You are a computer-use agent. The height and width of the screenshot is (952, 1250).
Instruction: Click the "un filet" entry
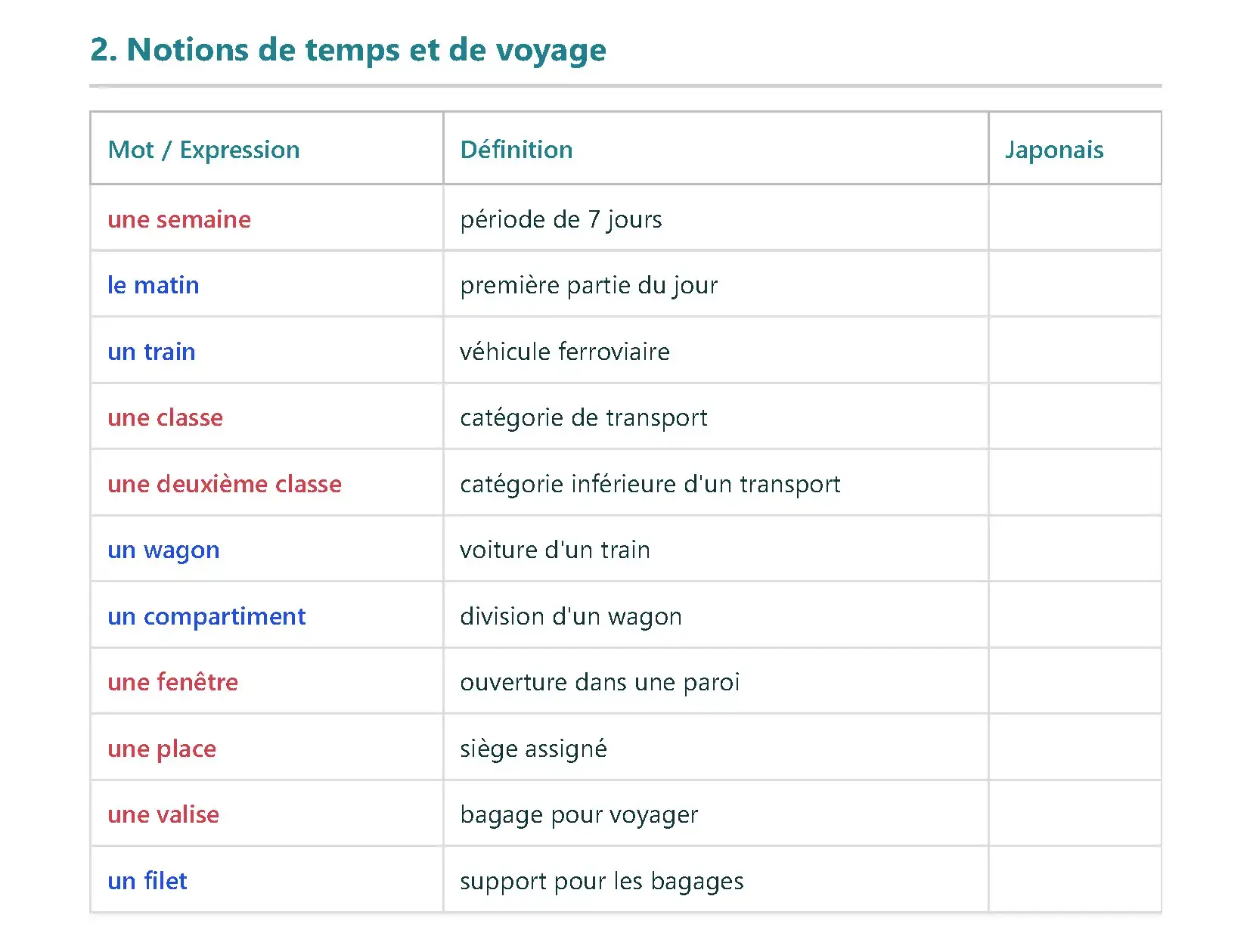pyautogui.click(x=147, y=881)
